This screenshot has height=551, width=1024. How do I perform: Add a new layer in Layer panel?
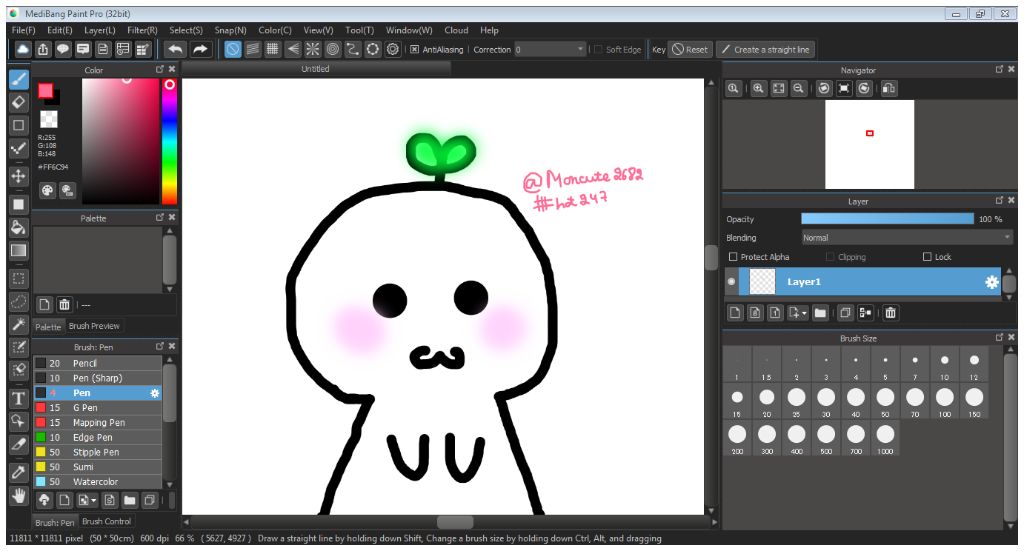click(735, 313)
